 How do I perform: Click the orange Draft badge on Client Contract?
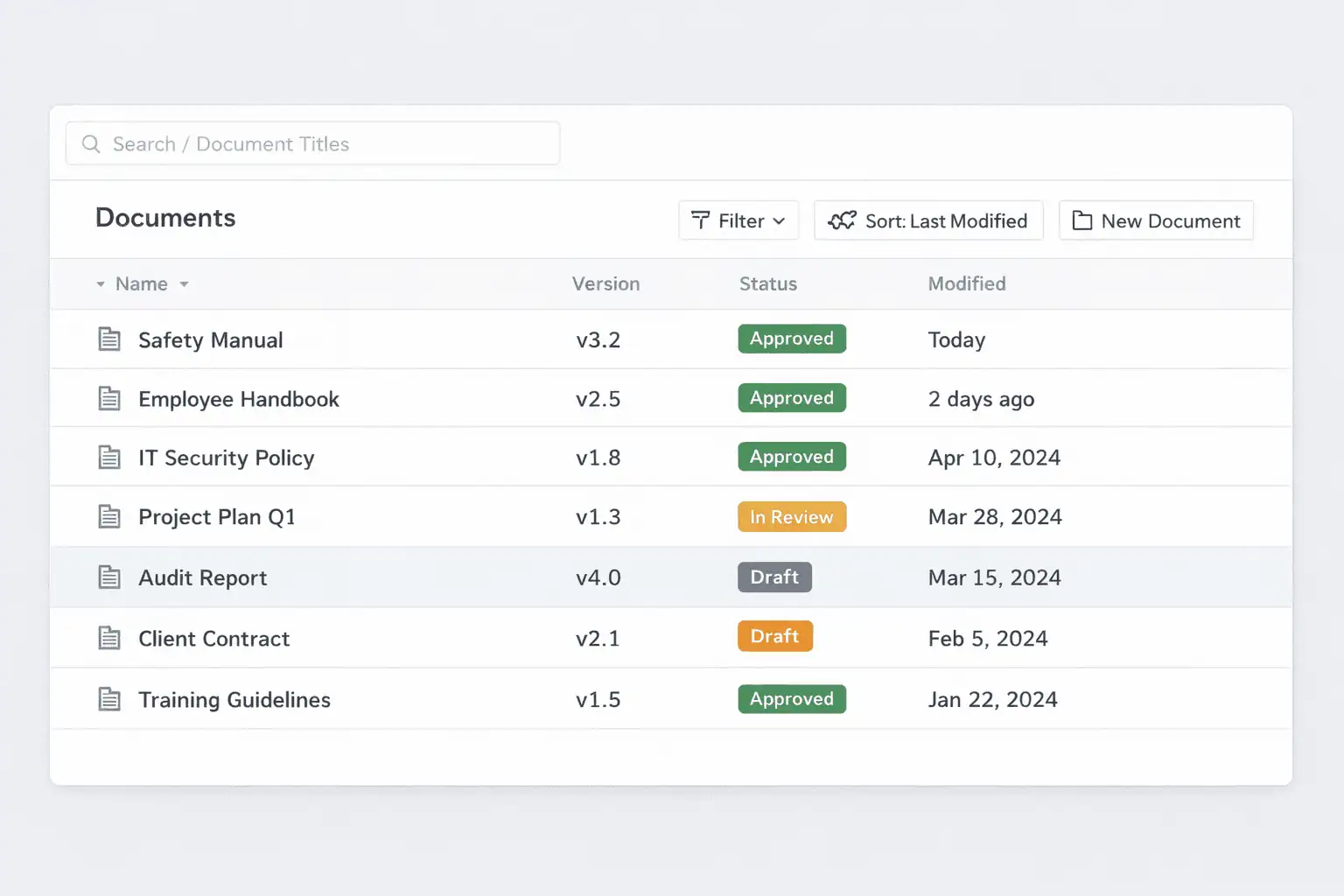[x=774, y=637]
